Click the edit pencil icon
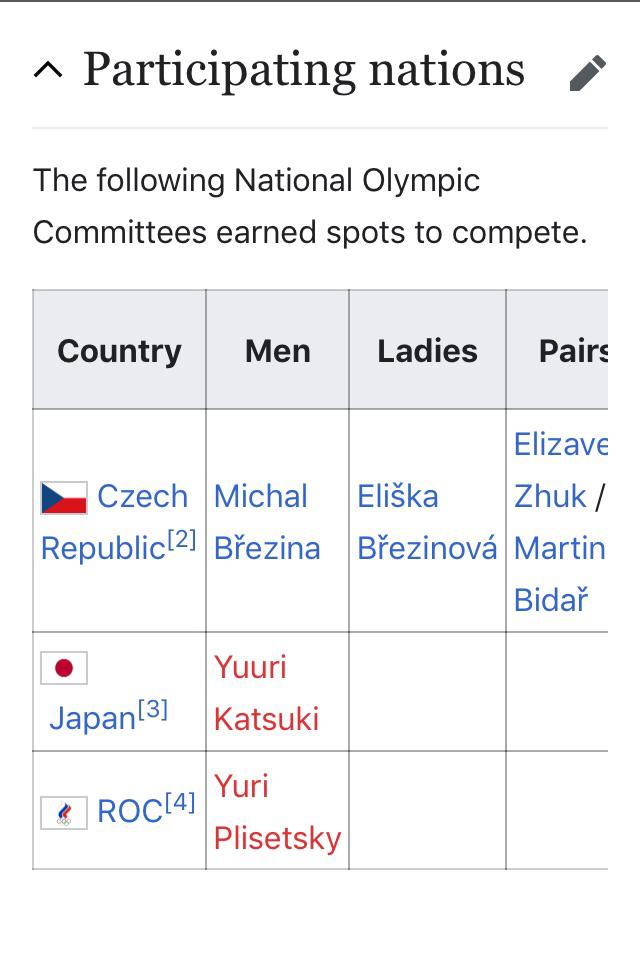This screenshot has height=962, width=640. [x=590, y=70]
